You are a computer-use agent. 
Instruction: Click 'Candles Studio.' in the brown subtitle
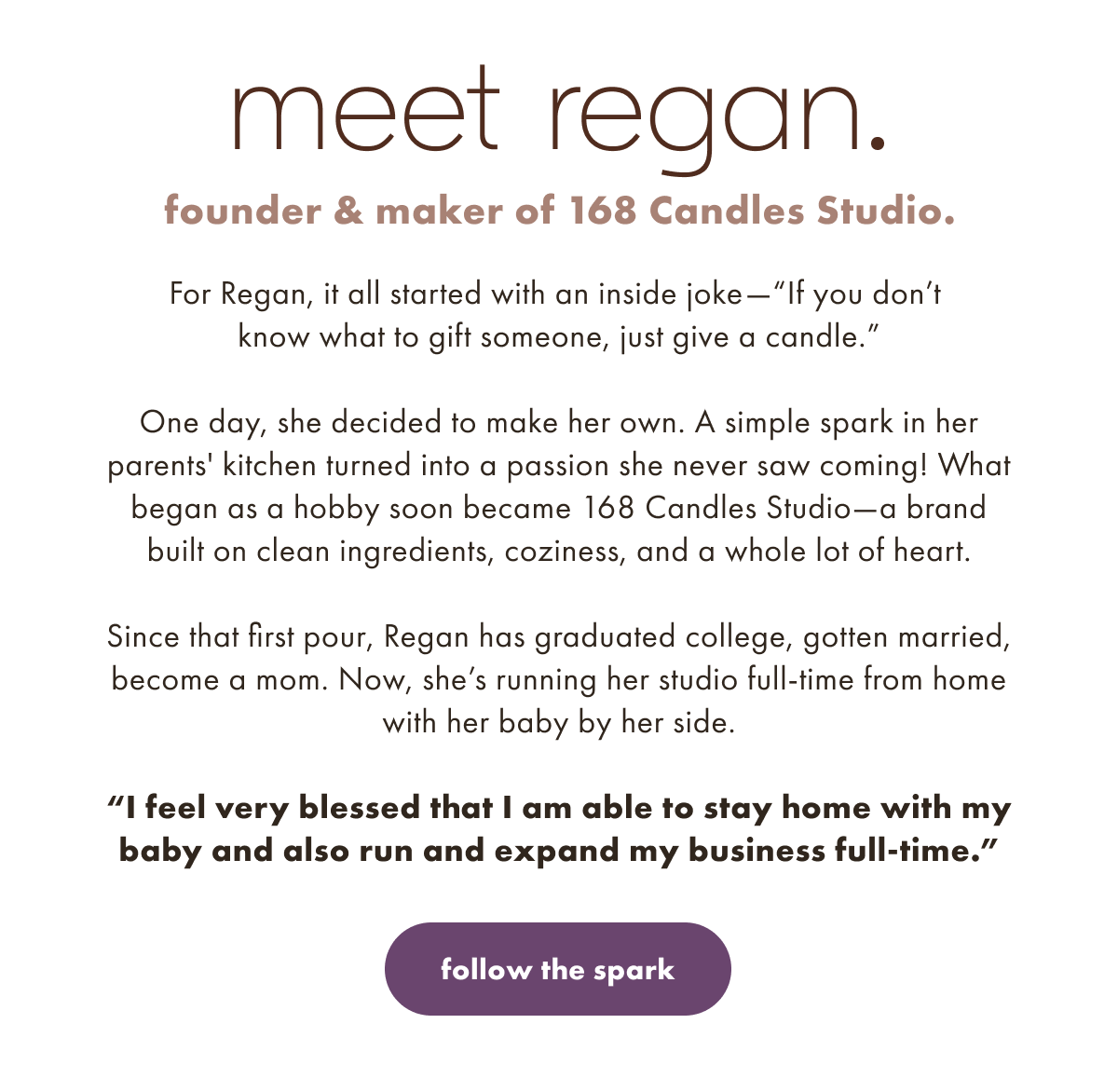[802, 211]
